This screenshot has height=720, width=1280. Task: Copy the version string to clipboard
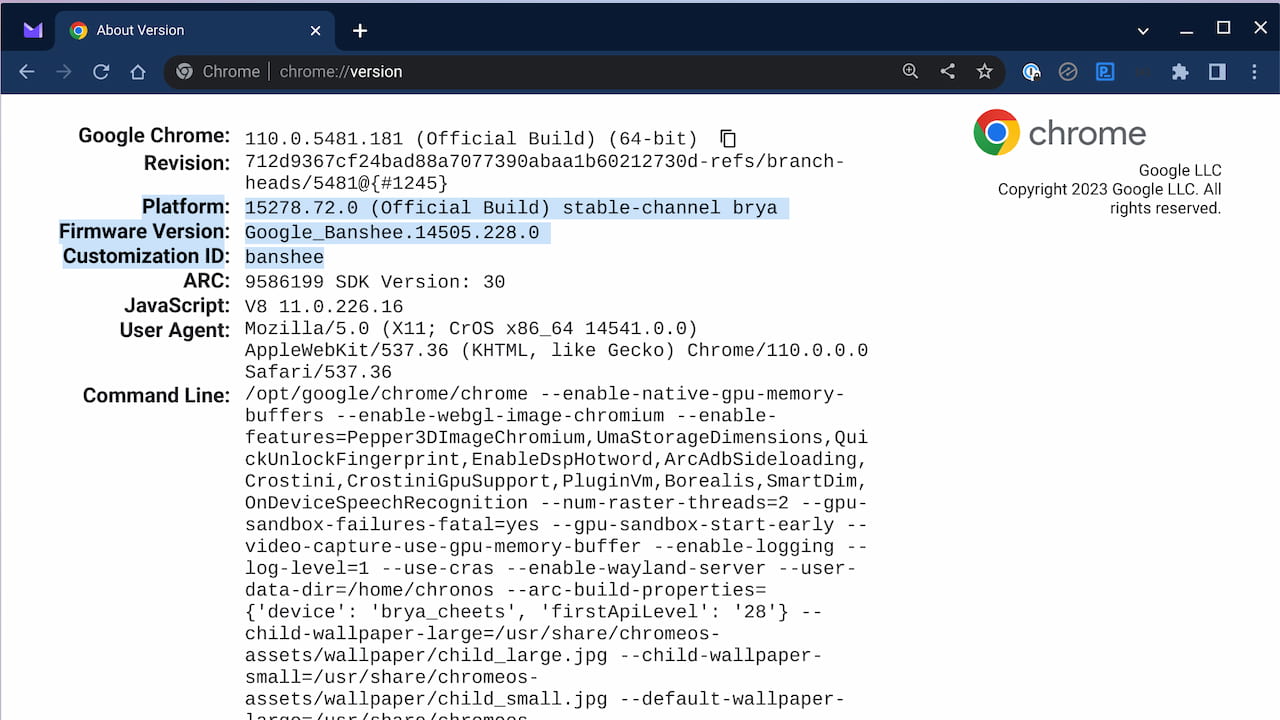pos(728,138)
